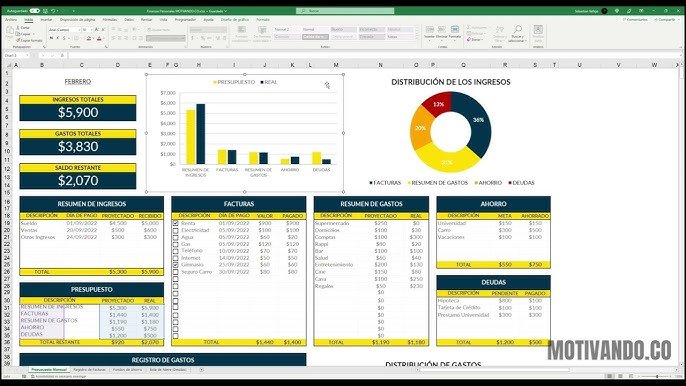
Task: Expand the Name Box dropdown arrow
Action: point(27,56)
